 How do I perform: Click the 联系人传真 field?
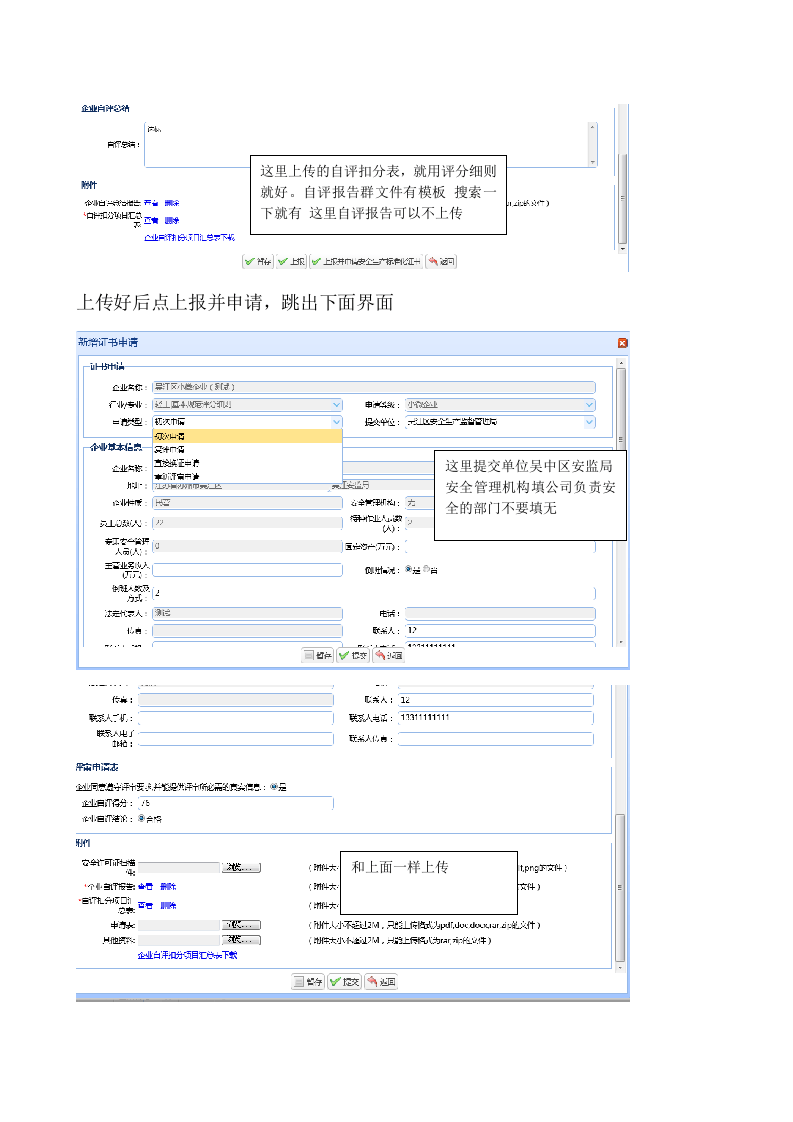496,739
